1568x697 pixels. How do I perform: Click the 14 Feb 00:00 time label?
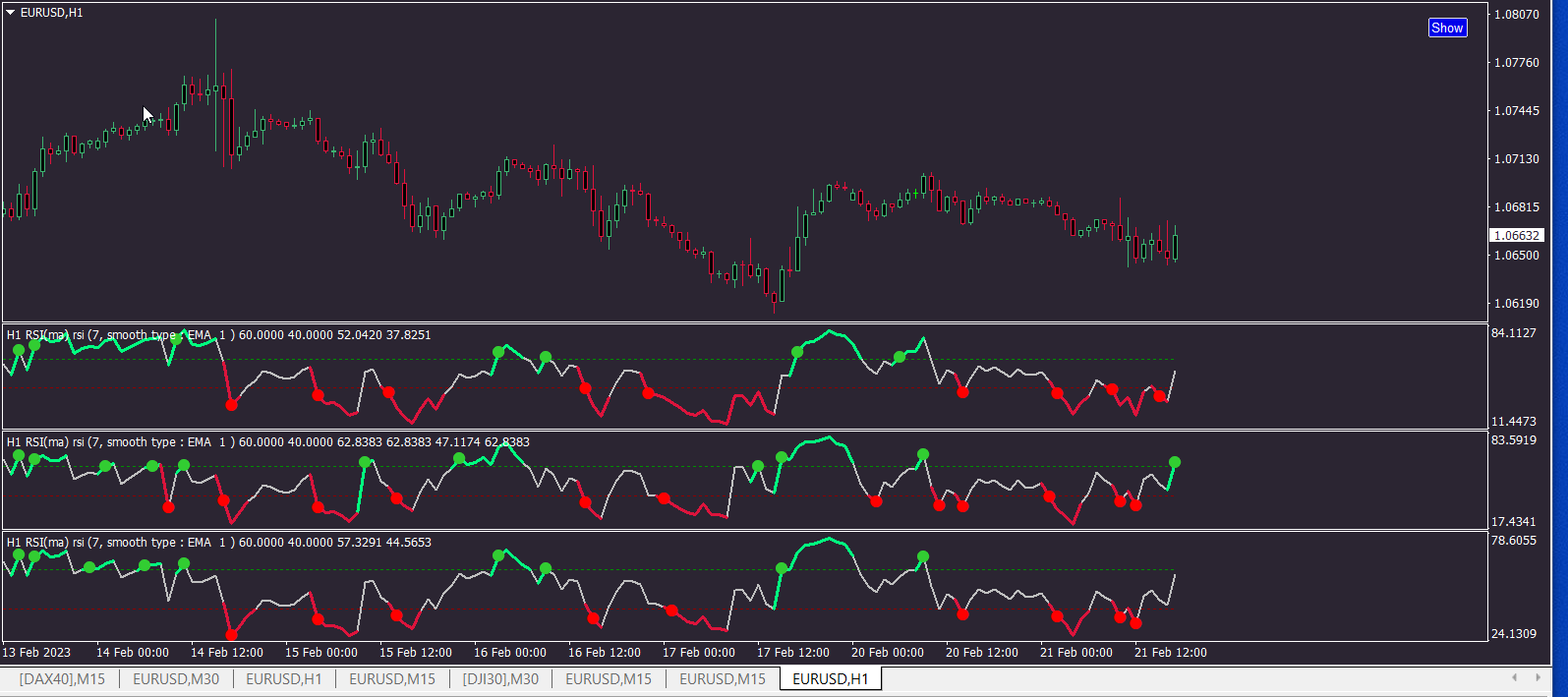[133, 653]
